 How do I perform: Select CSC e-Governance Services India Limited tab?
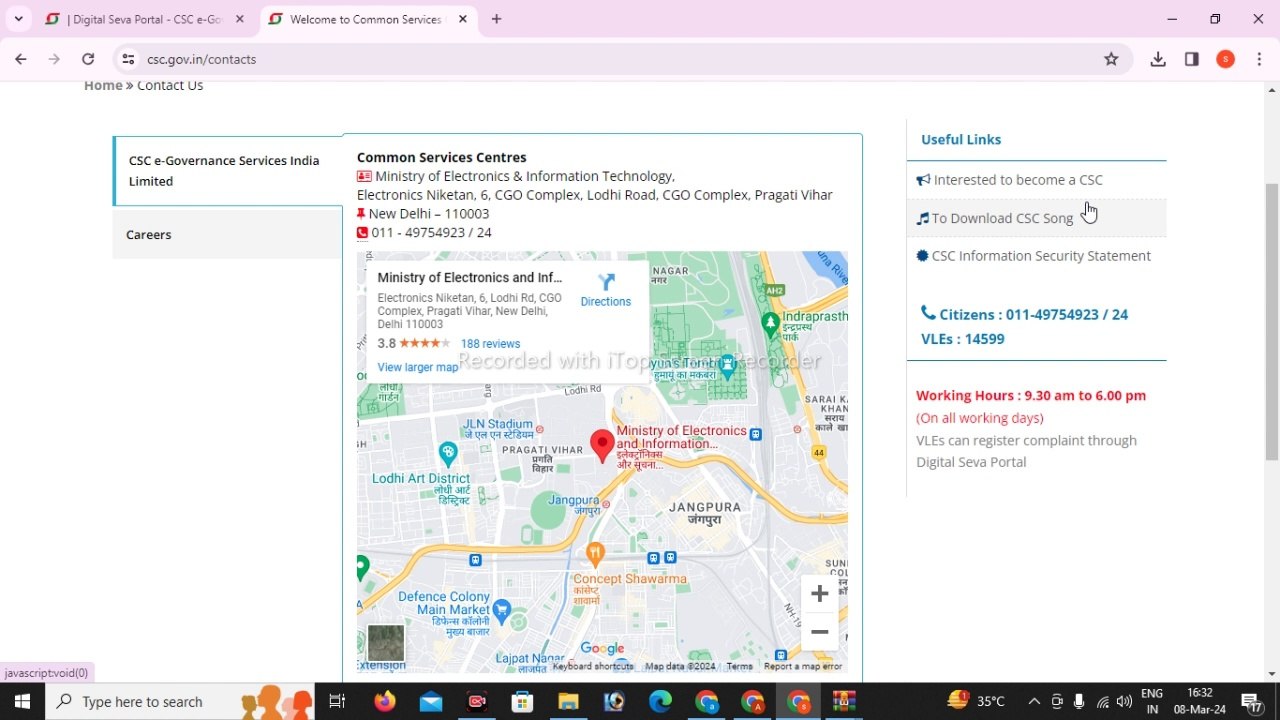(x=228, y=171)
